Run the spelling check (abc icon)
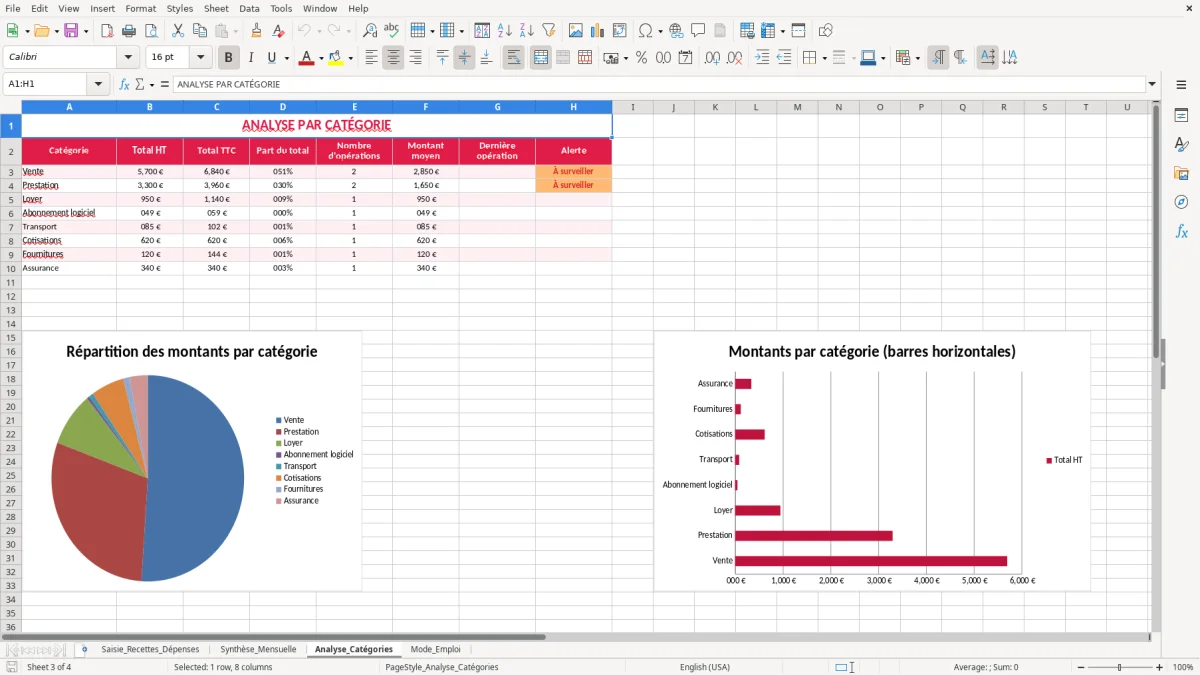The height and width of the screenshot is (675, 1200). pyautogui.click(x=392, y=31)
